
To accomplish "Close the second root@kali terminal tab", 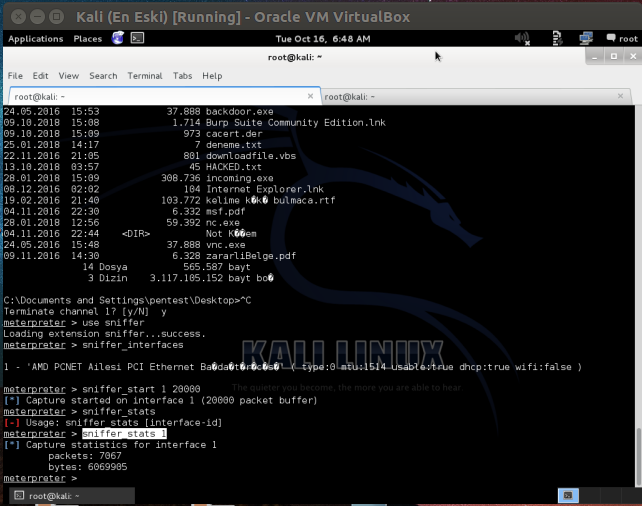I will coord(620,96).
